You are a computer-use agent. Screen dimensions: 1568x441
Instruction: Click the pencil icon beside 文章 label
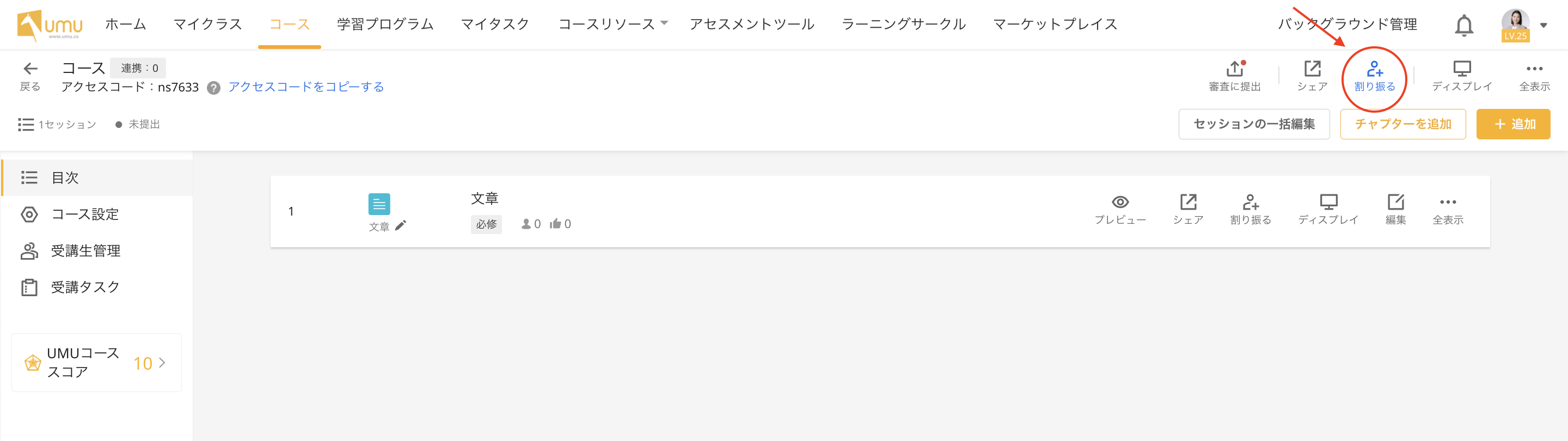[401, 226]
